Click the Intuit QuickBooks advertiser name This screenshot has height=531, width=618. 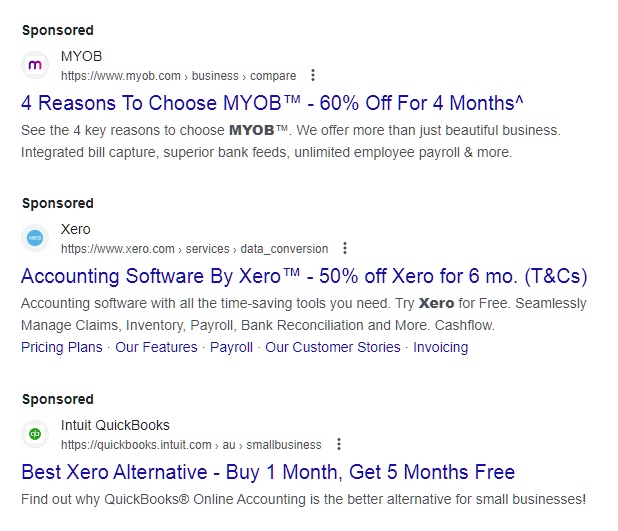tap(115, 425)
